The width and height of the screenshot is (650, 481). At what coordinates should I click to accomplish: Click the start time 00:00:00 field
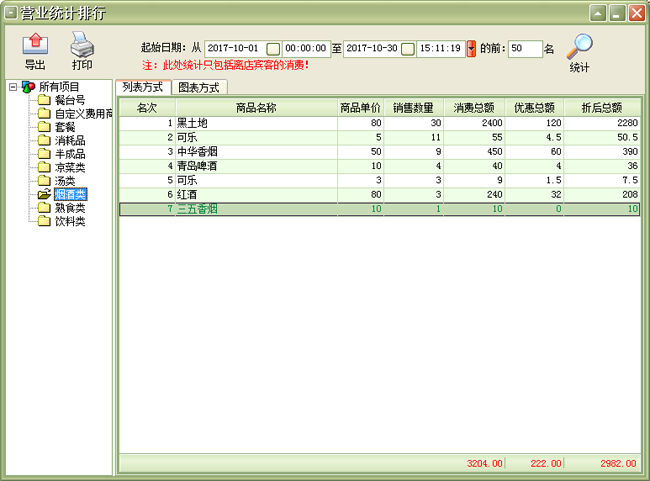coord(307,48)
